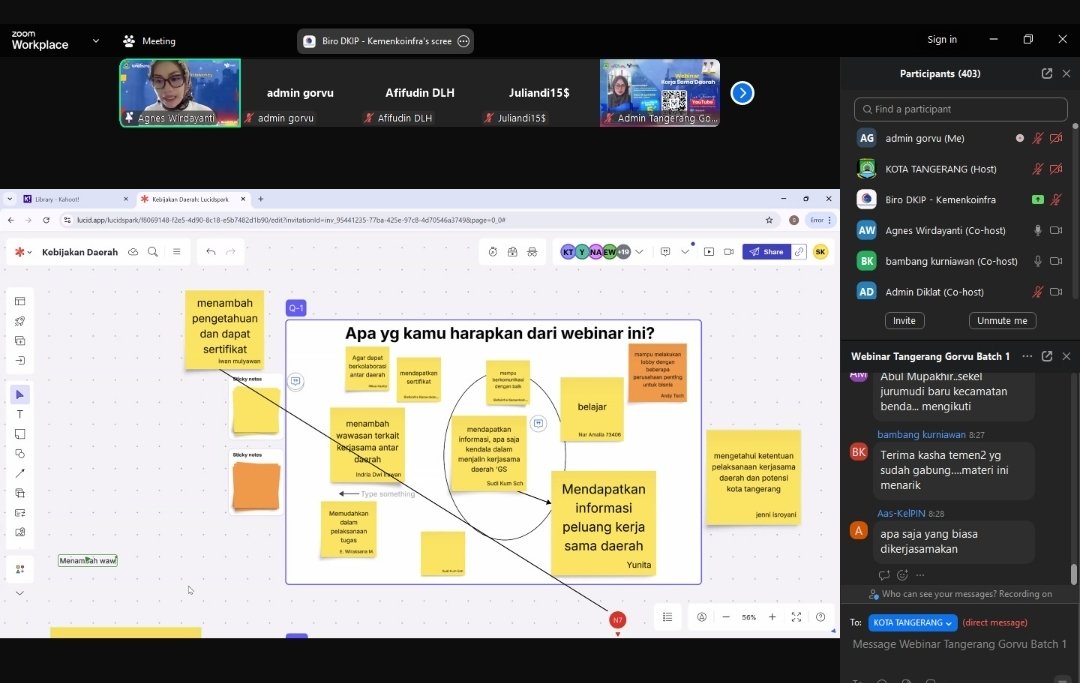Screen dimensions: 1080x683
Task: Open the KOTA TANGERANG recipient dropdown
Action: [x=913, y=622]
